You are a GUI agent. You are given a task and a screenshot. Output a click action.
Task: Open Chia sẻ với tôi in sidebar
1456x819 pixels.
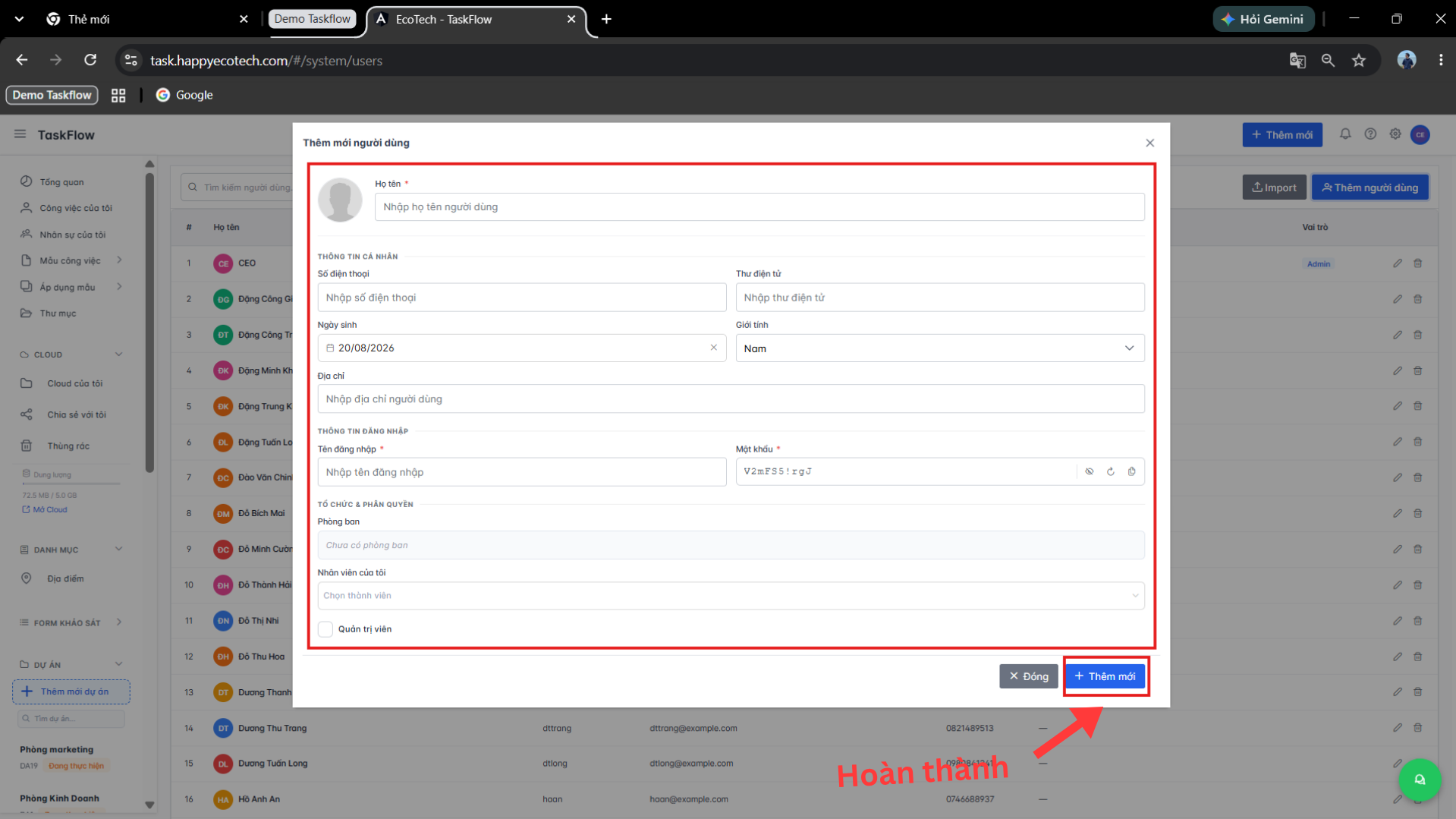click(x=76, y=415)
